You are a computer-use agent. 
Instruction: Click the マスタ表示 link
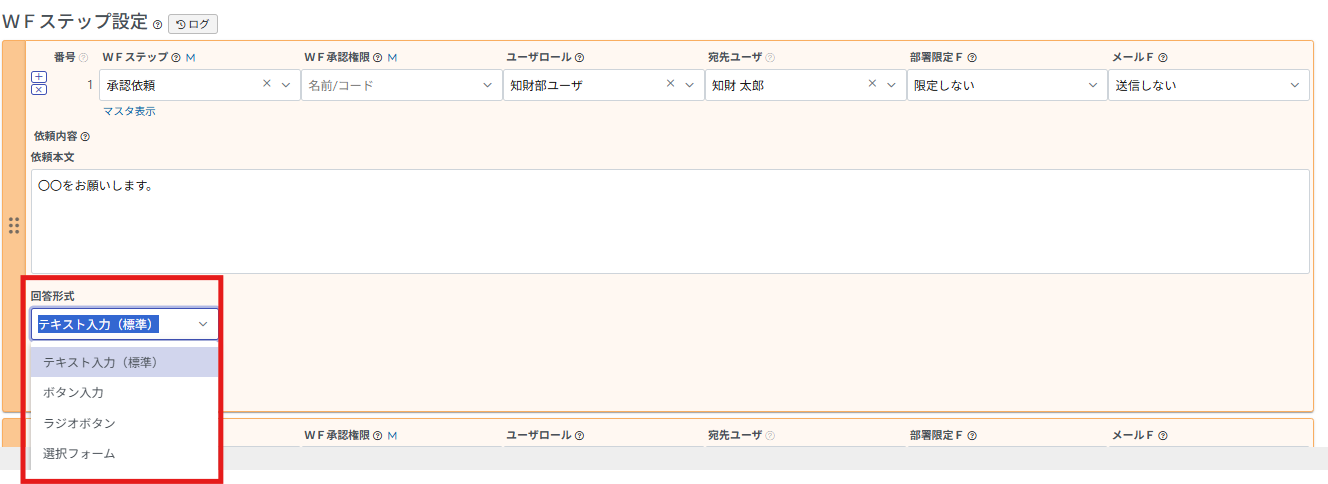129,111
